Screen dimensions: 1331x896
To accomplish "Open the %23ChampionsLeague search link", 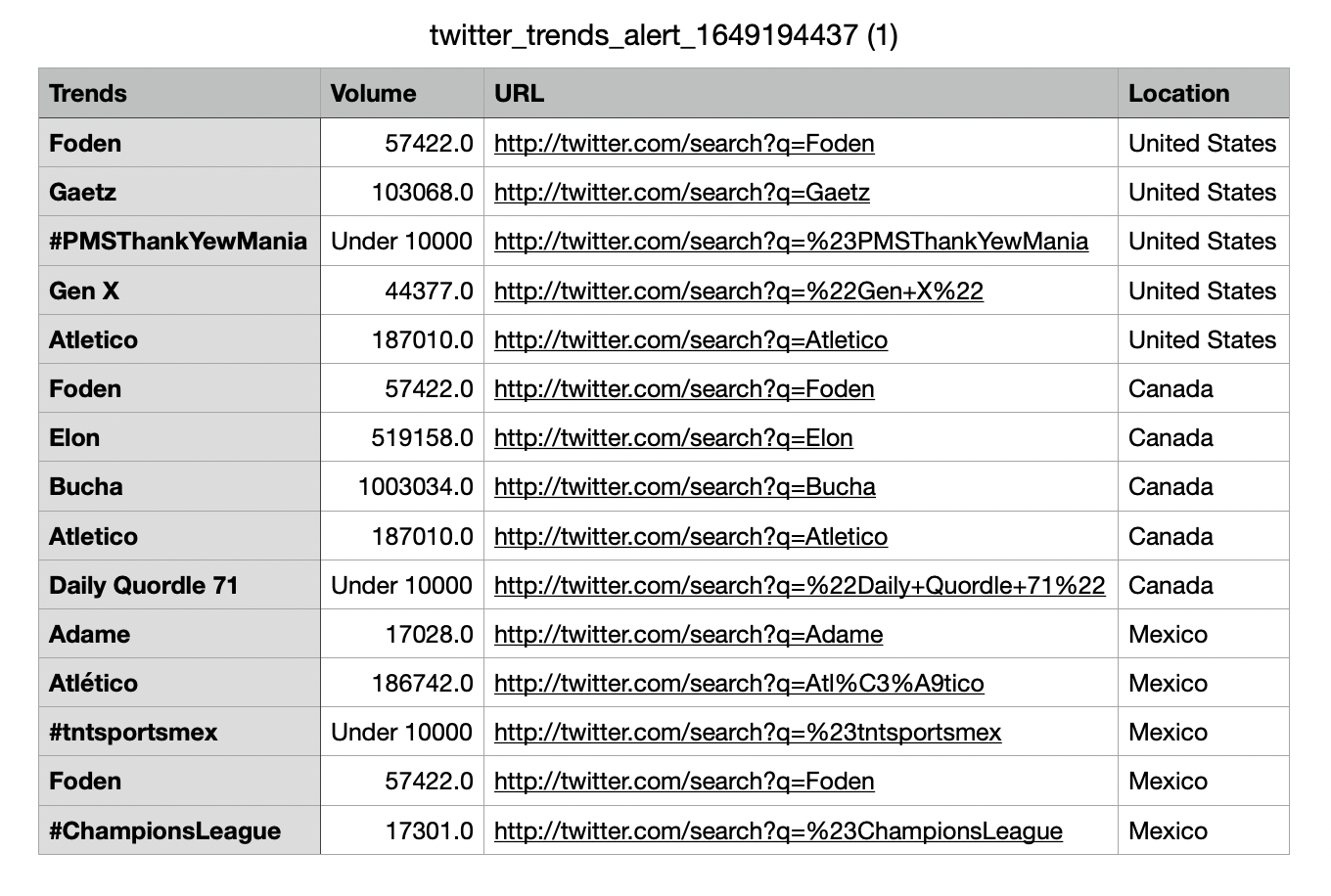I will (x=778, y=831).
